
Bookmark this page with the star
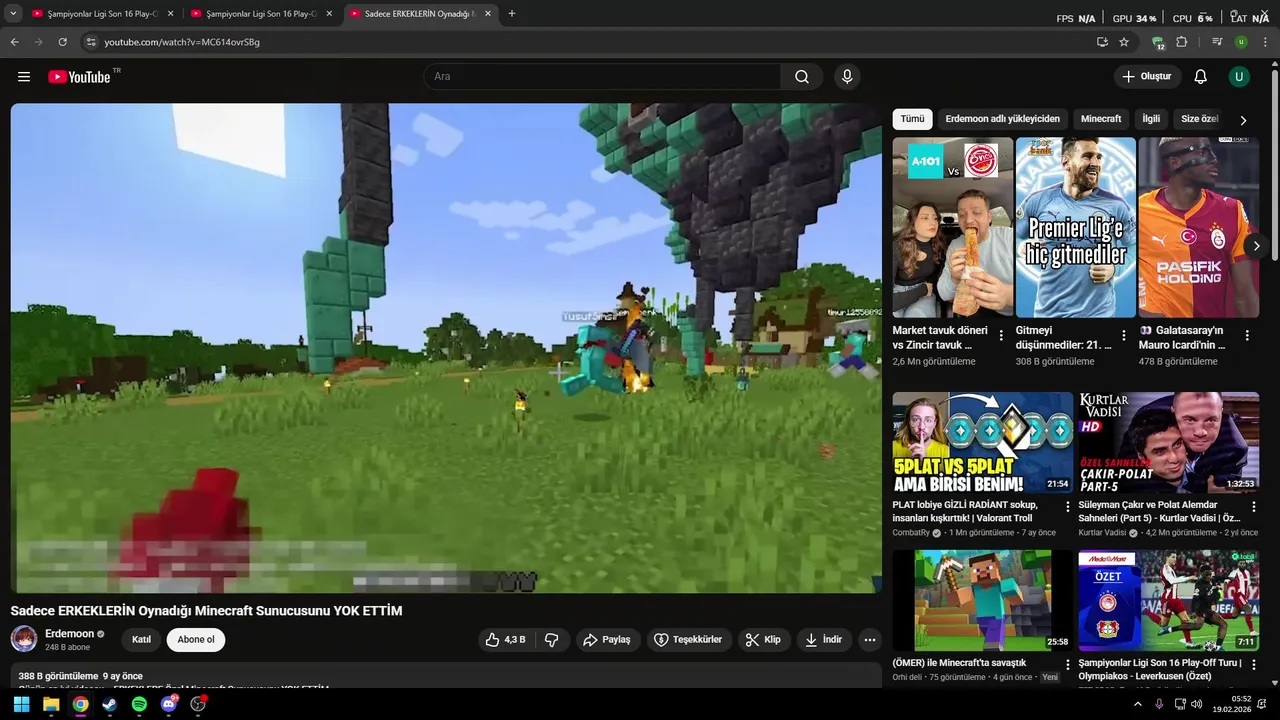(x=1124, y=42)
